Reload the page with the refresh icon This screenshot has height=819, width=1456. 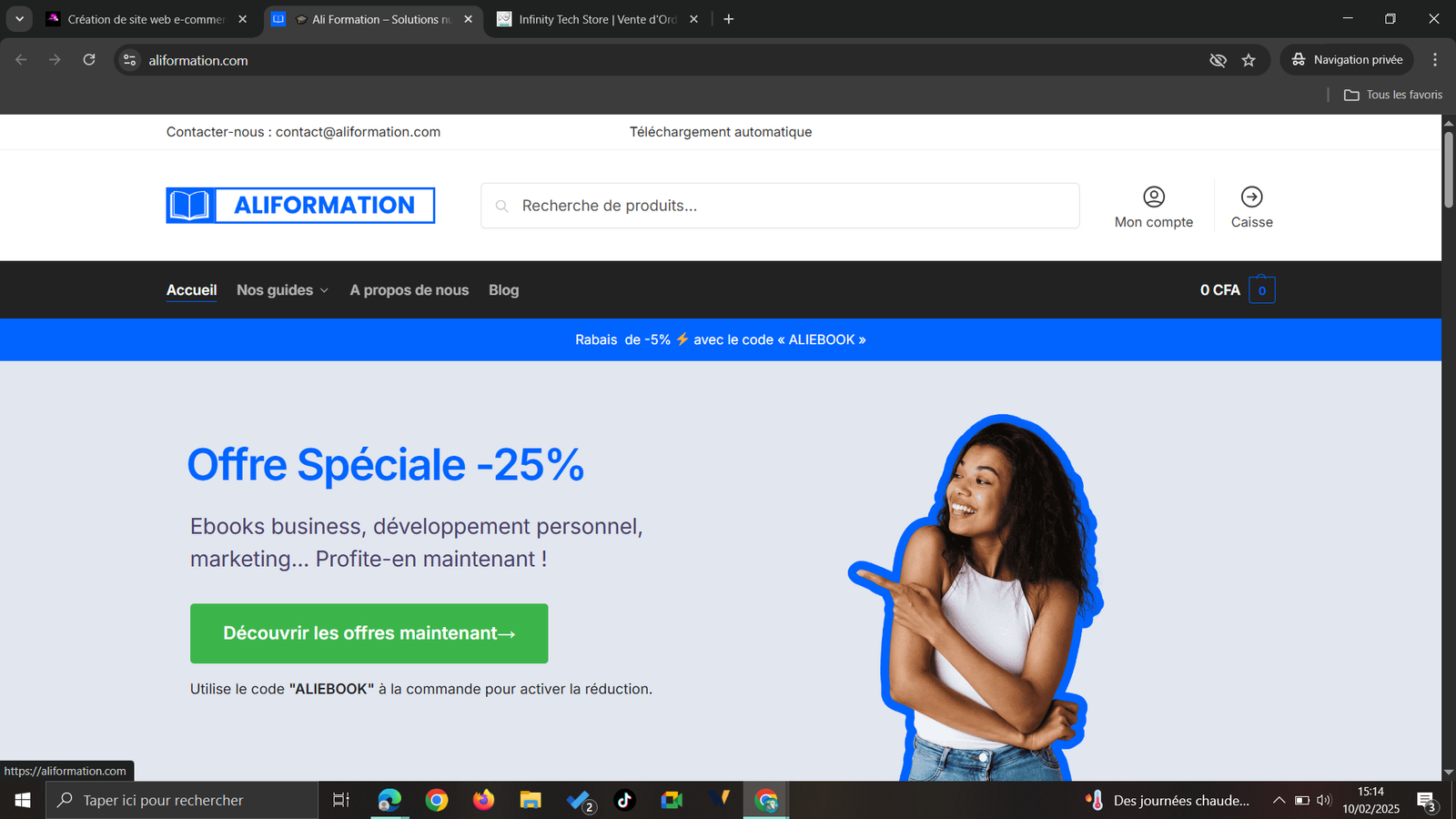tap(89, 60)
